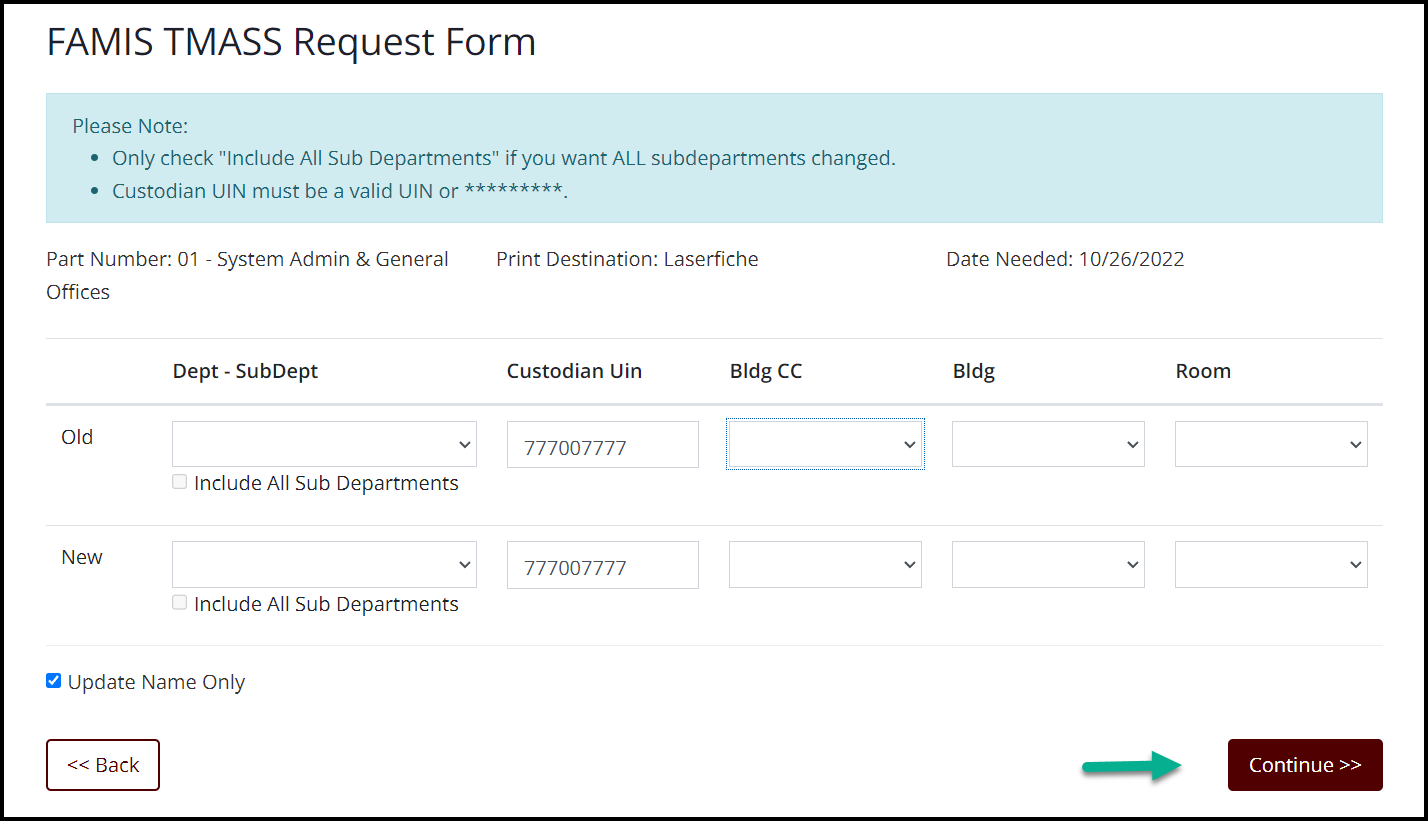Viewport: 1428px width, 821px height.
Task: Open the New Dept - SubDept dropdown
Action: (324, 565)
